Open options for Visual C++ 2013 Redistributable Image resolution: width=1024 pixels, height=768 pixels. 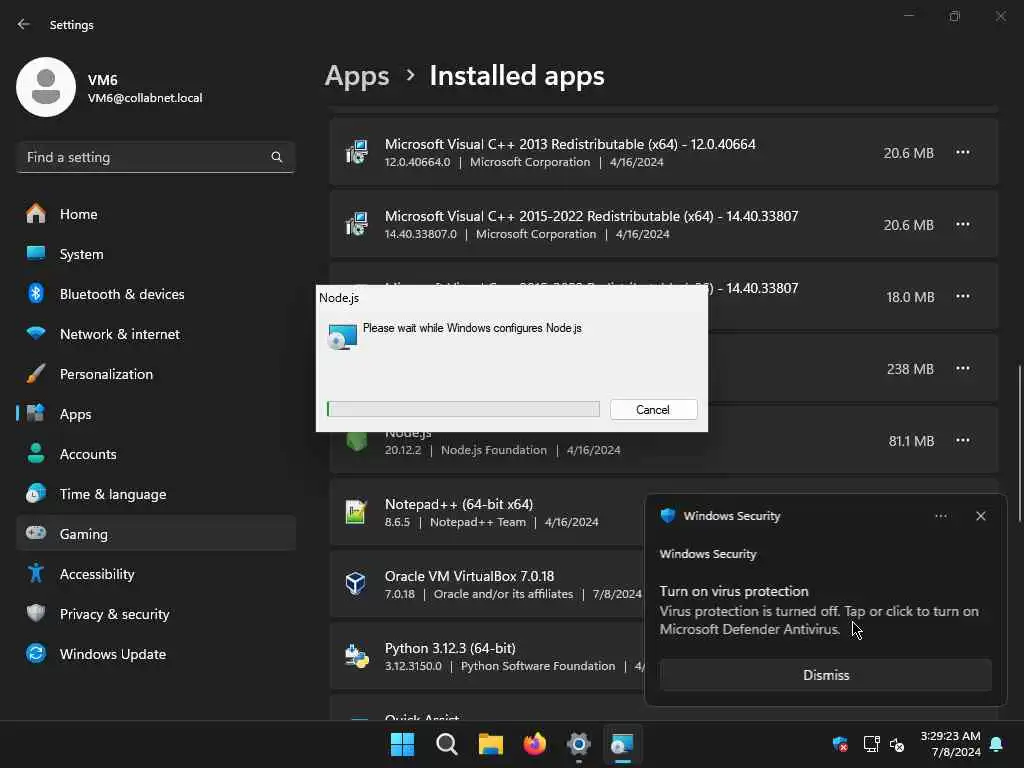point(963,153)
